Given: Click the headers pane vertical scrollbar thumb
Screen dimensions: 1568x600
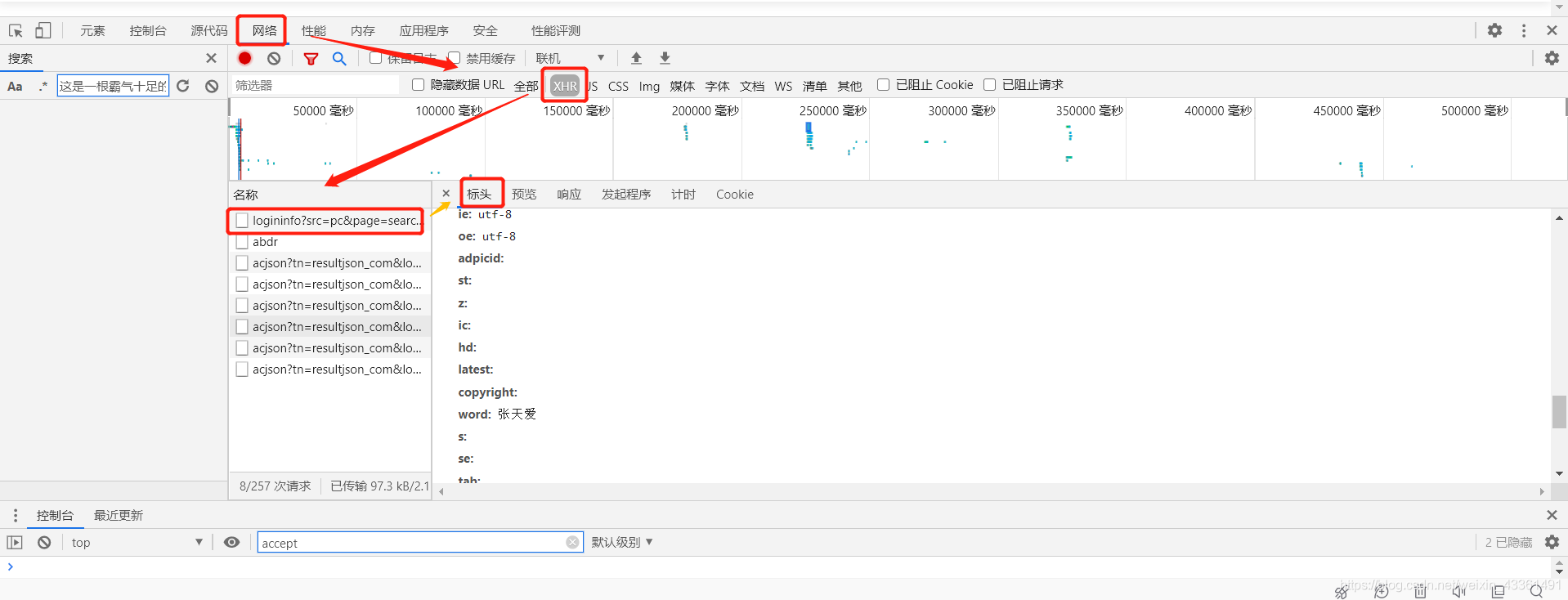Looking at the screenshot, I should tap(1559, 411).
